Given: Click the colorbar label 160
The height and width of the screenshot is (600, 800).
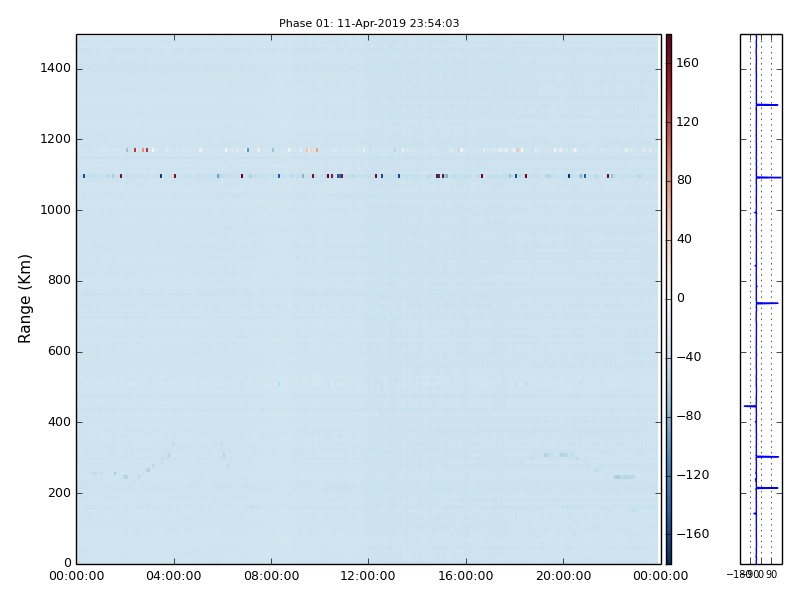Looking at the screenshot, I should pyautogui.click(x=687, y=63).
